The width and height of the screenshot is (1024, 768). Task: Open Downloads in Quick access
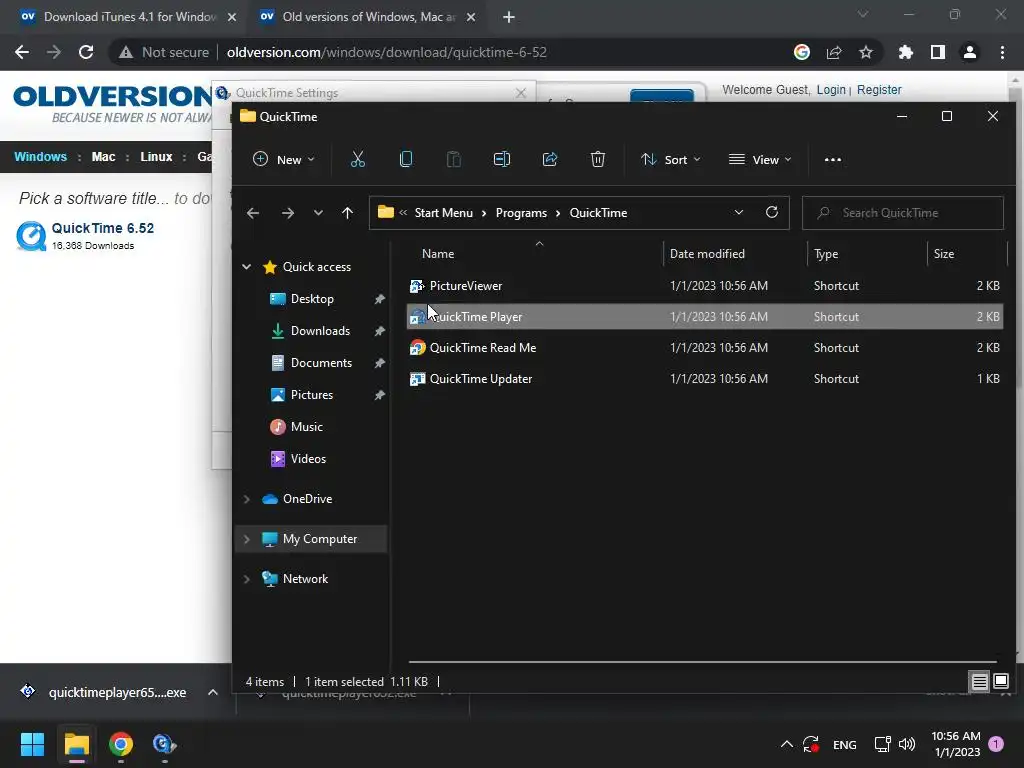(x=320, y=330)
